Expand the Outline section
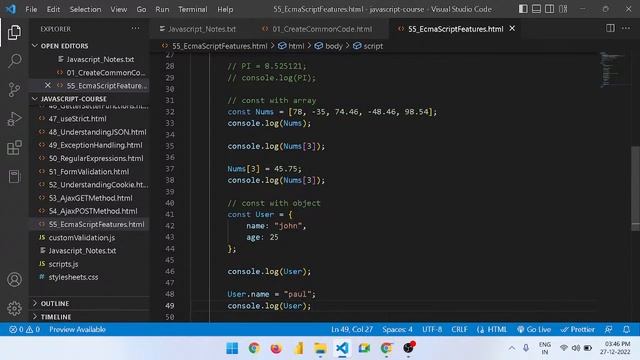Screen dimensions: 640x360 pyautogui.click(x=54, y=303)
